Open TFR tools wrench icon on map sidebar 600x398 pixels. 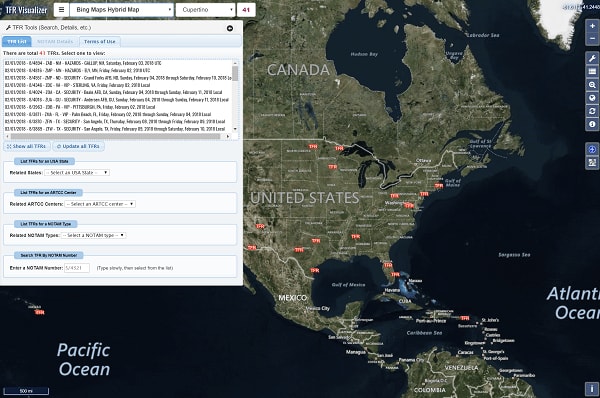(592, 59)
